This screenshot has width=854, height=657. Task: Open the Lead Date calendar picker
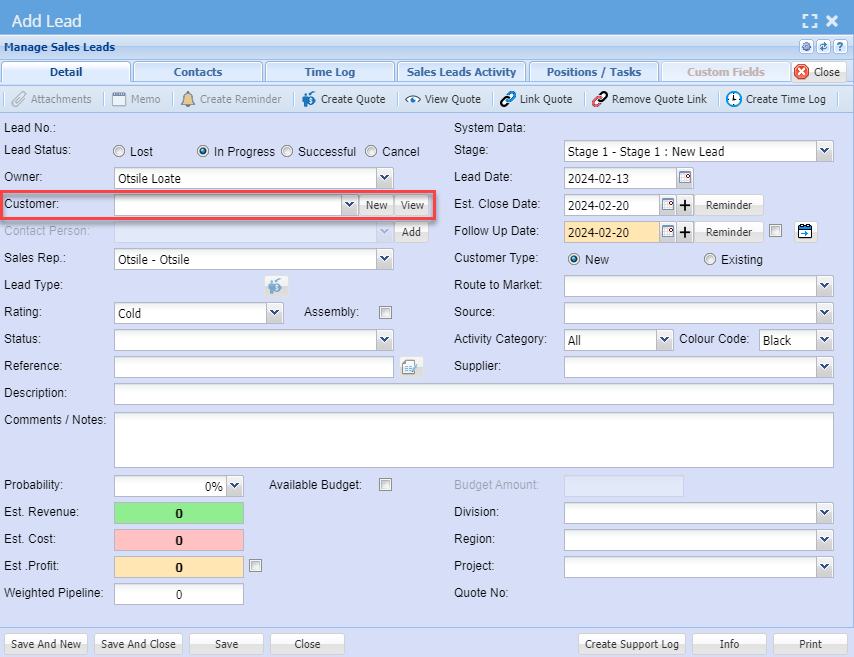685,178
